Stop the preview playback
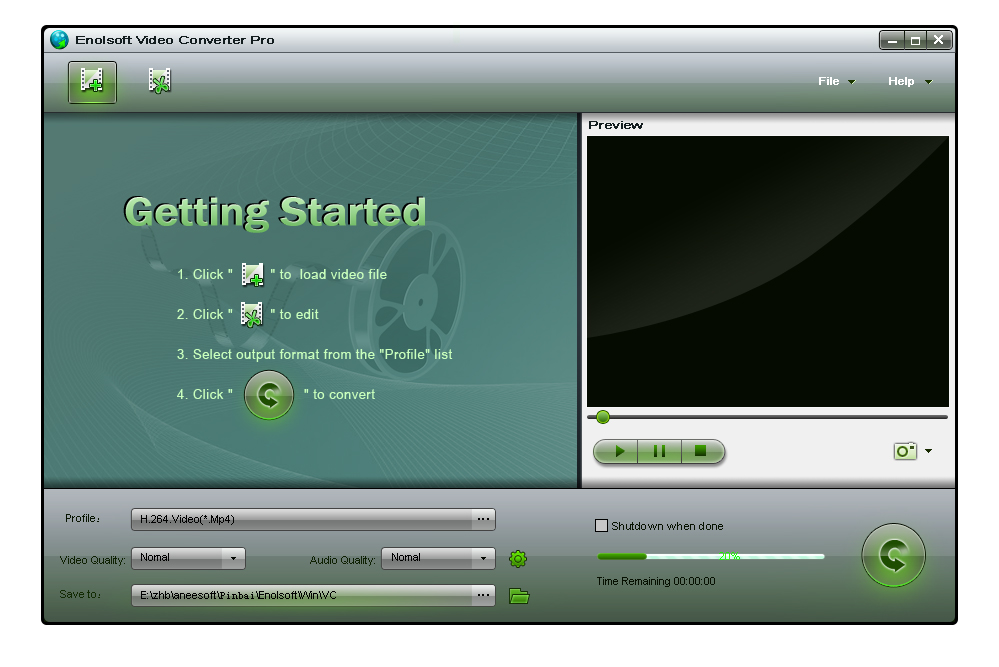Viewport: 999px width, 667px height. pos(702,451)
